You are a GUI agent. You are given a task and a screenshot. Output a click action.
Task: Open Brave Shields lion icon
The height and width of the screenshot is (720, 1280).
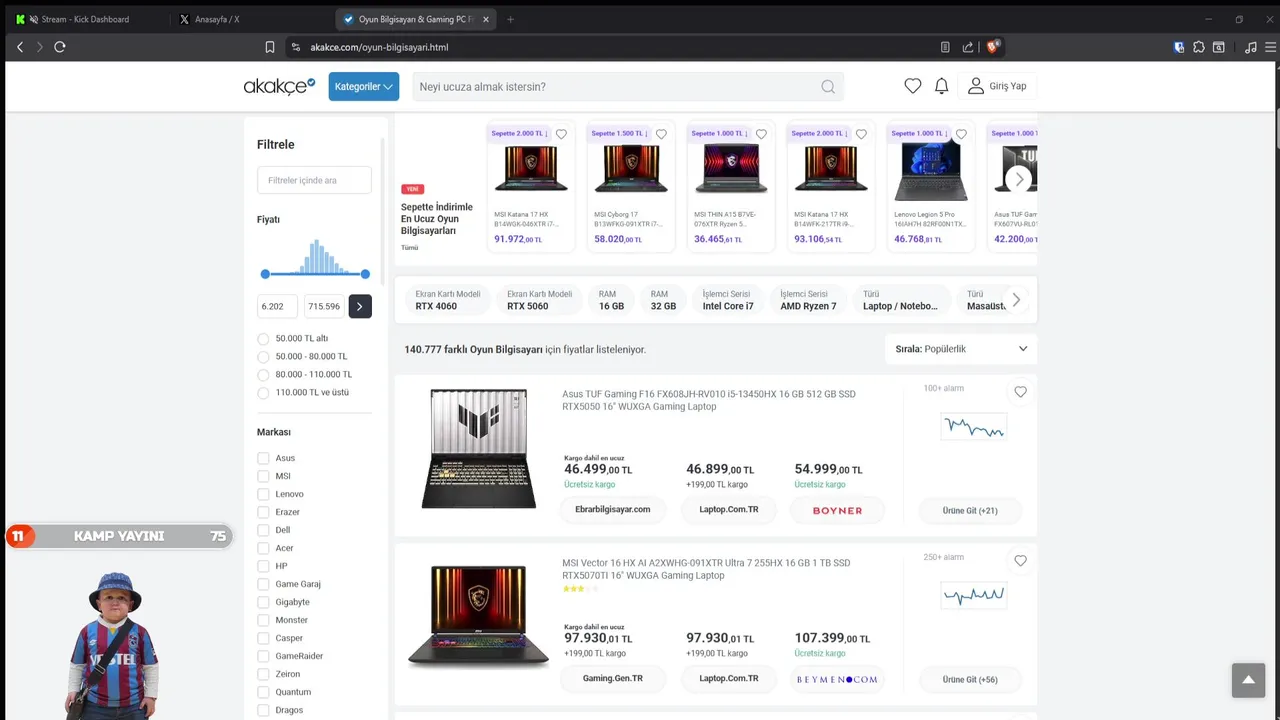pyautogui.click(x=994, y=46)
